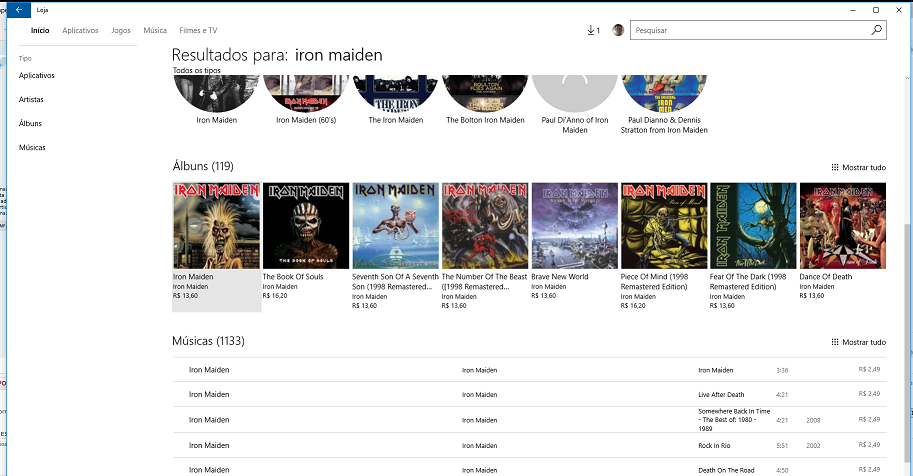
Task: Open the Iron Maiden artist circle
Action: [217, 93]
